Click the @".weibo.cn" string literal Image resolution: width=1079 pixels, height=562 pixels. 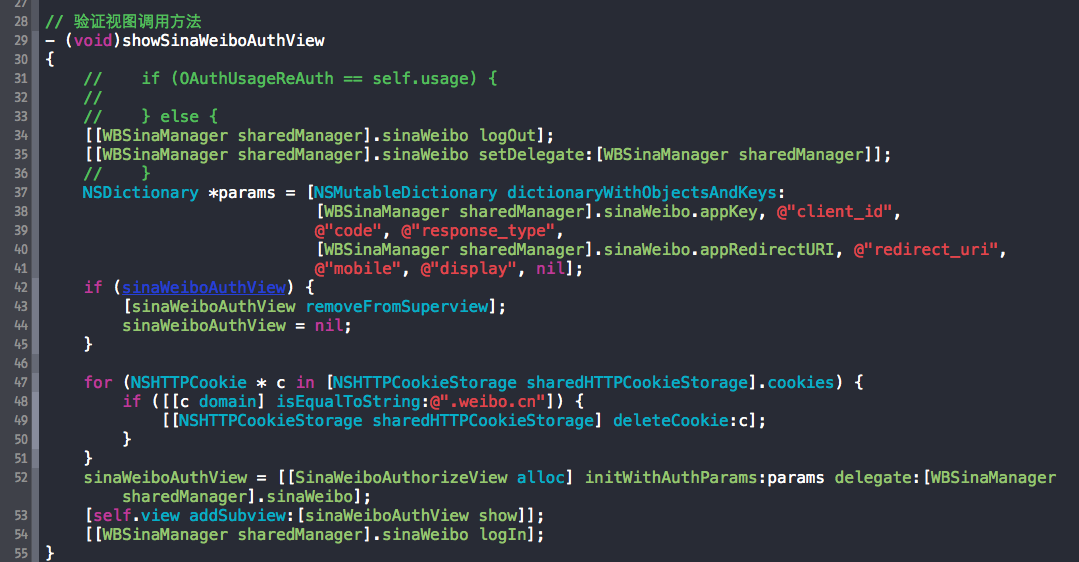[x=488, y=402]
